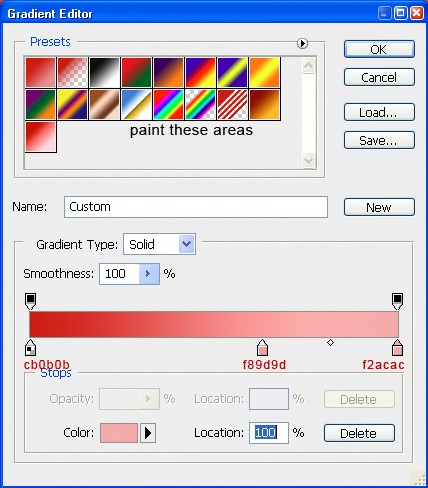Viewport: 428px width, 488px height.
Task: Select the f89d9d middle color stop
Action: (263, 348)
